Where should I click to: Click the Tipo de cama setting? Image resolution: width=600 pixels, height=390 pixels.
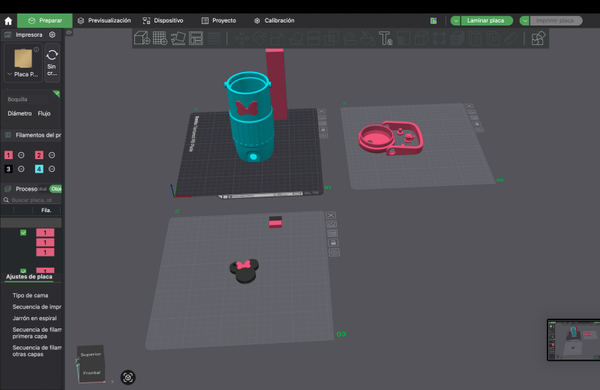tap(30, 295)
